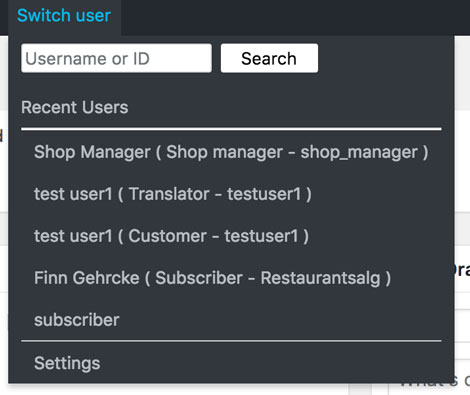
Task: Select test user1 with Customer role
Action: click(171, 236)
